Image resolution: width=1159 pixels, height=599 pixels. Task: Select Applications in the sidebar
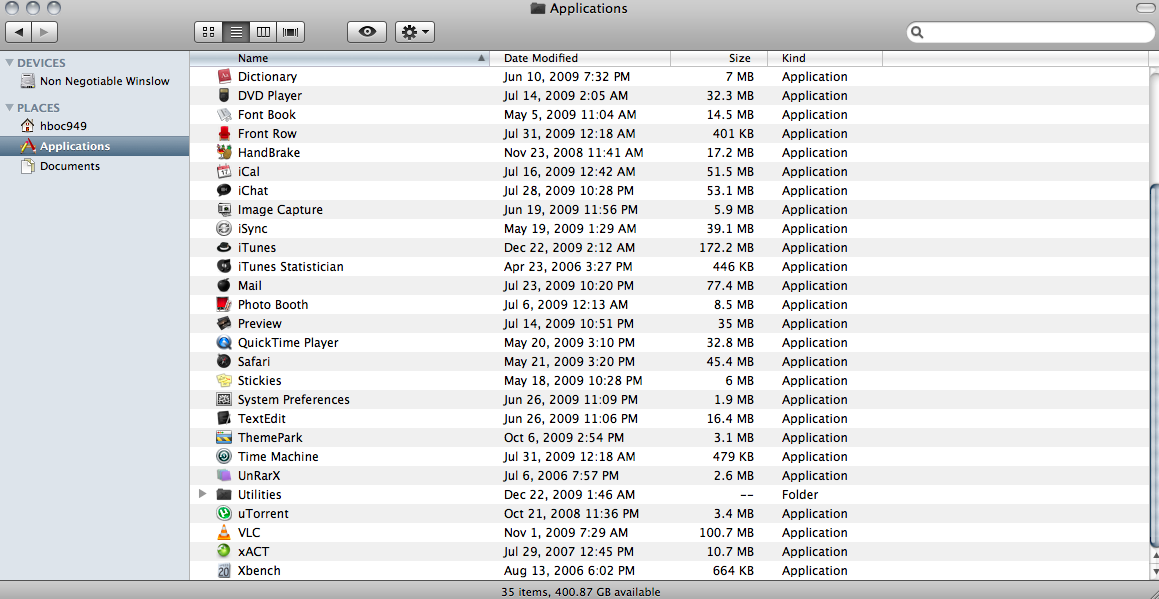tap(95, 146)
